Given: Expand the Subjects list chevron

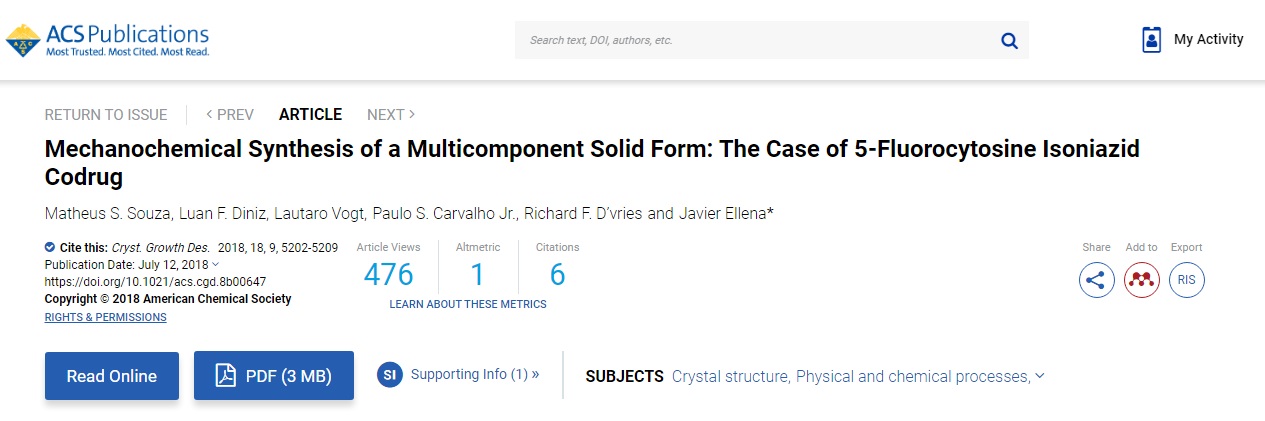Looking at the screenshot, I should coord(1040,376).
